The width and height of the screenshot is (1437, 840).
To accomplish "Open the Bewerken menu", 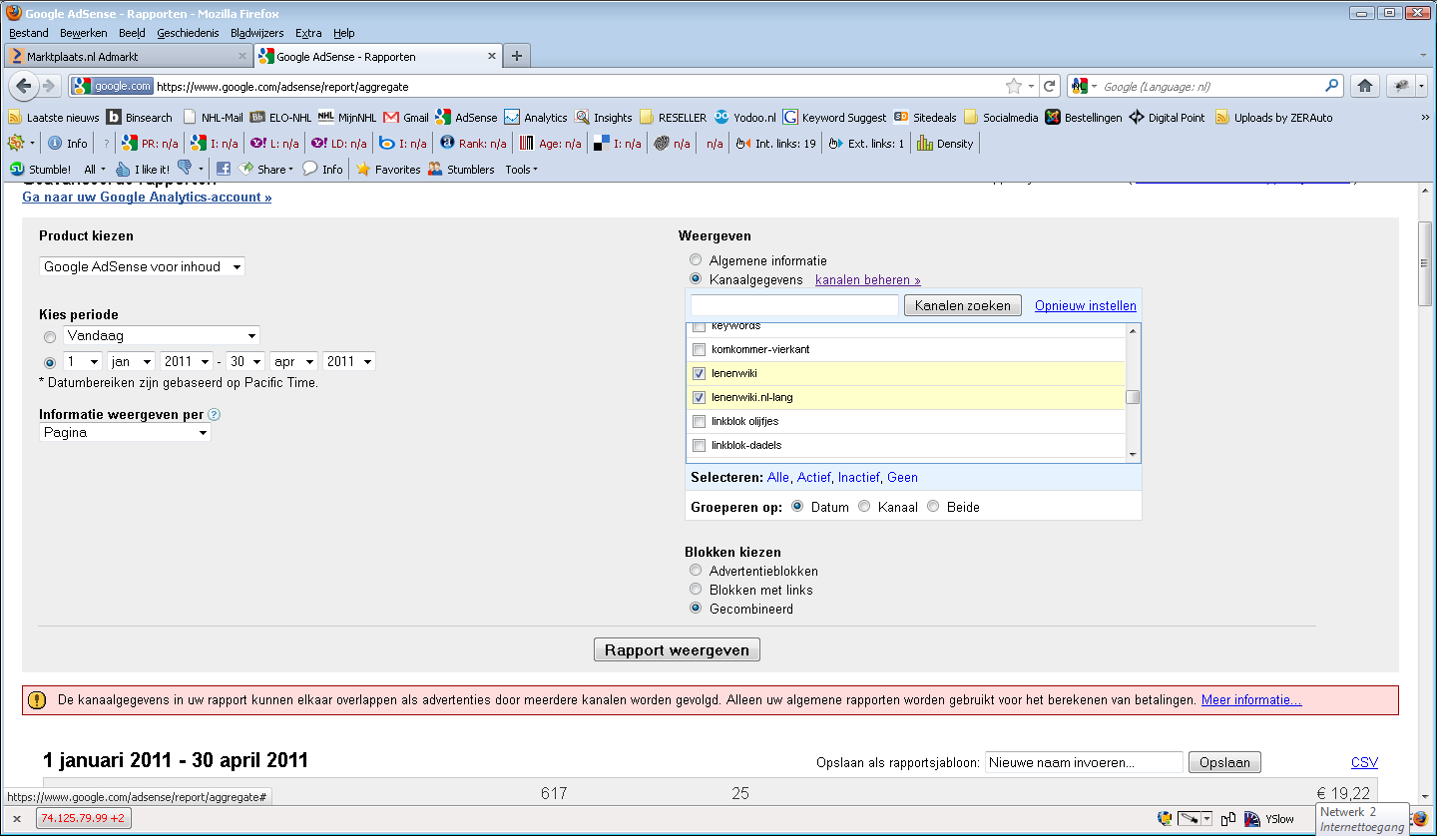I will [83, 33].
